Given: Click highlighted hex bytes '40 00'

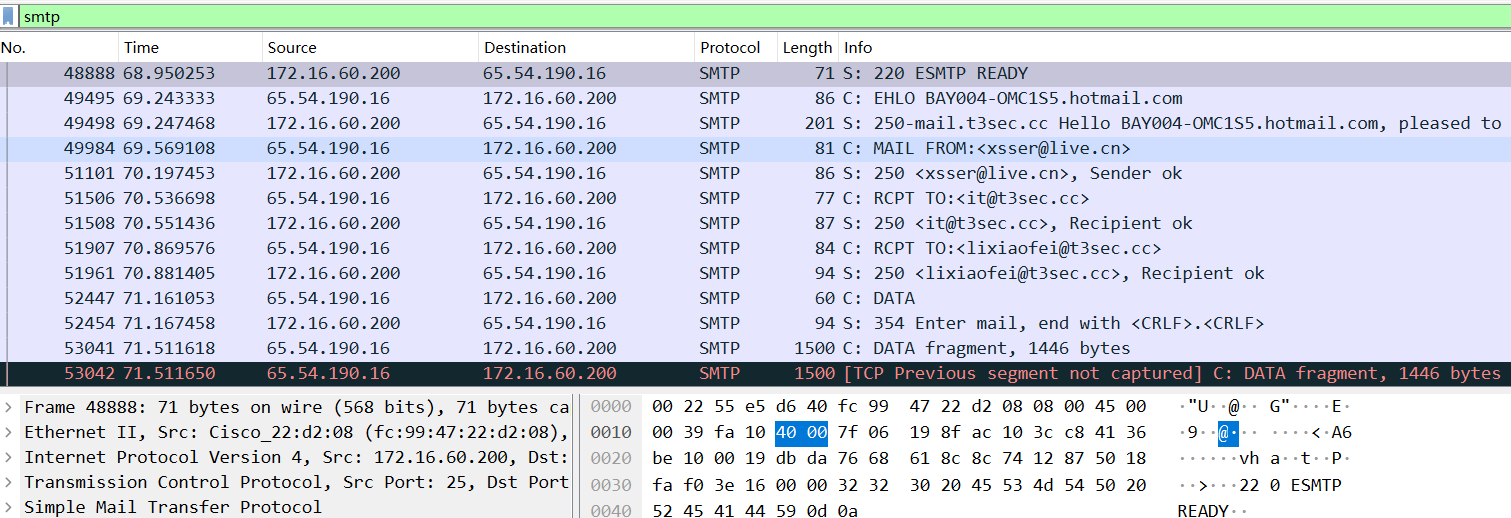Looking at the screenshot, I should 802,432.
